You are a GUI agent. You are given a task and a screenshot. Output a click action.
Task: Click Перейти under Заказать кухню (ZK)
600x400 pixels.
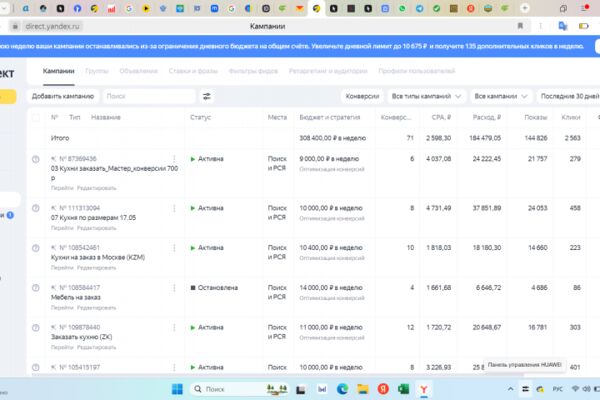tap(62, 348)
